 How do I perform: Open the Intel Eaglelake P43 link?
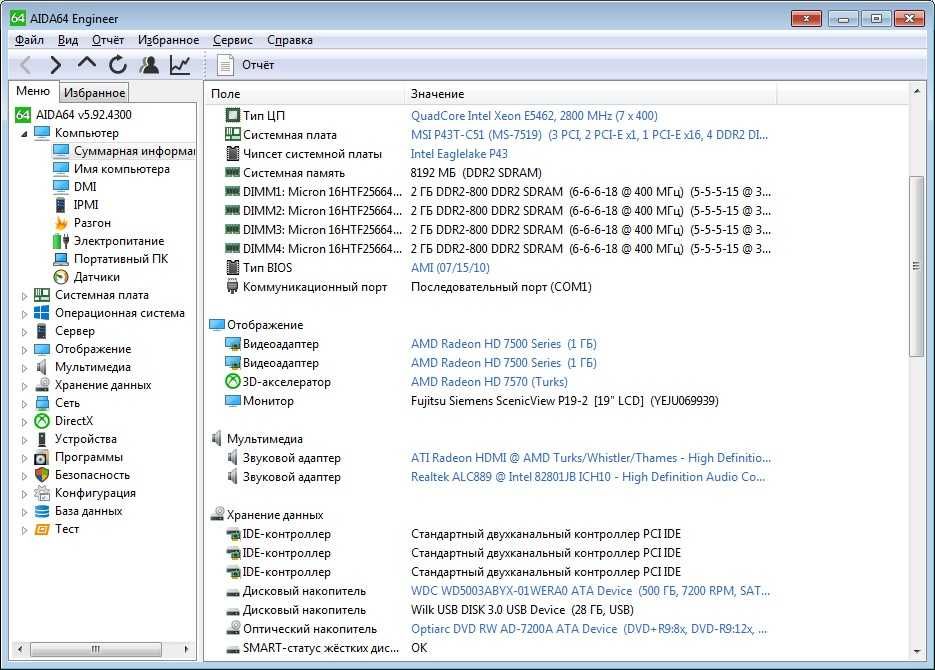click(459, 154)
